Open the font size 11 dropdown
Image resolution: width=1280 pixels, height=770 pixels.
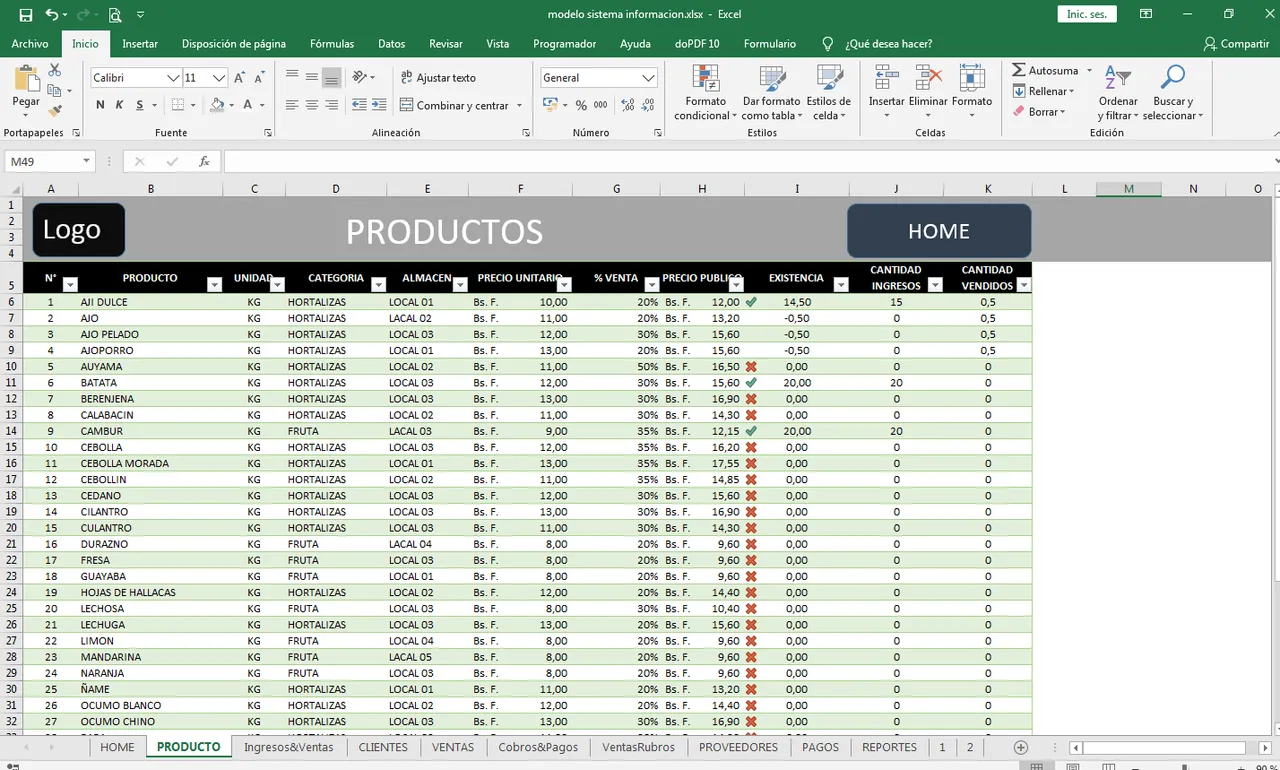click(219, 77)
